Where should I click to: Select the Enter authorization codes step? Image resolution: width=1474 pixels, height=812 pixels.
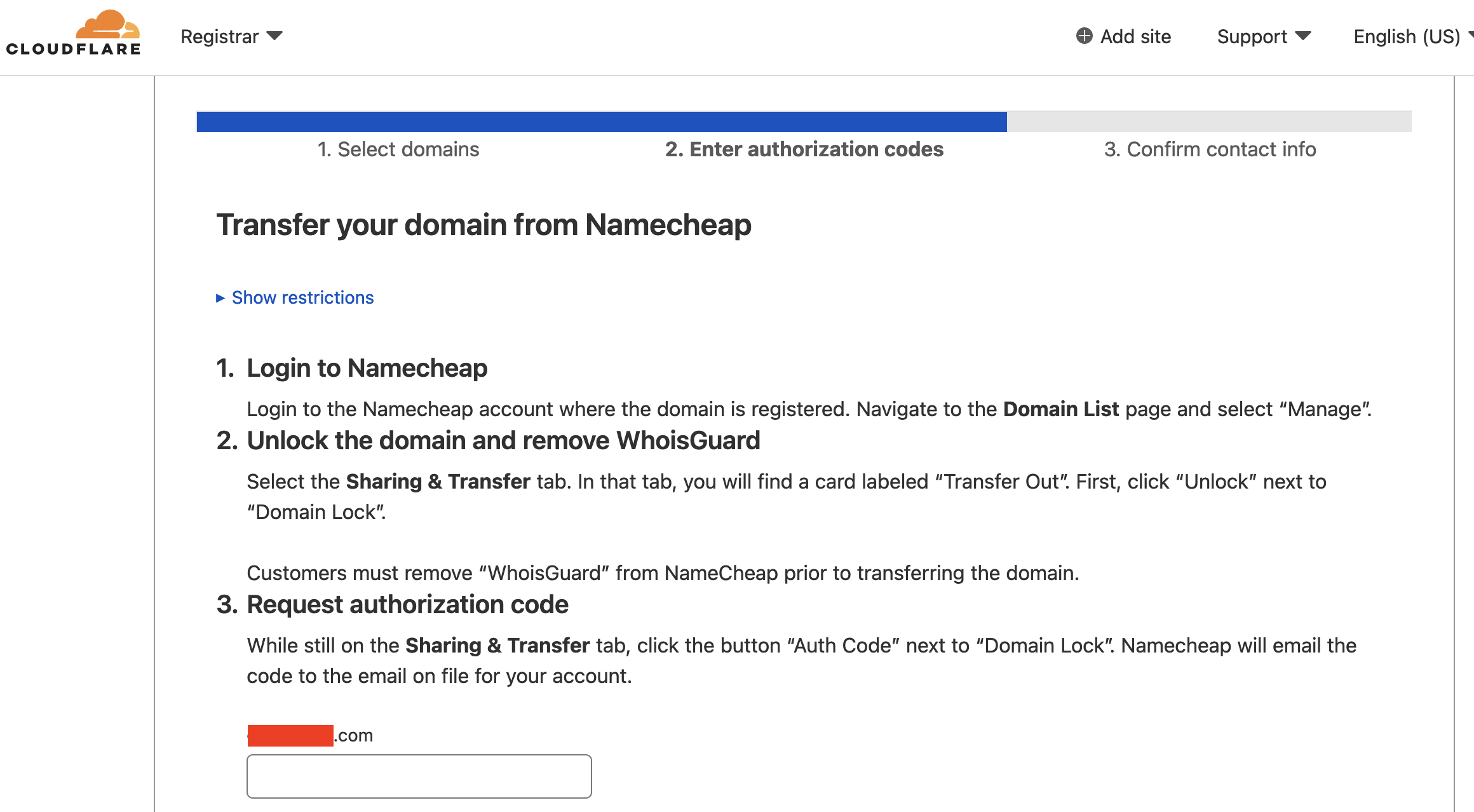pyautogui.click(x=804, y=149)
